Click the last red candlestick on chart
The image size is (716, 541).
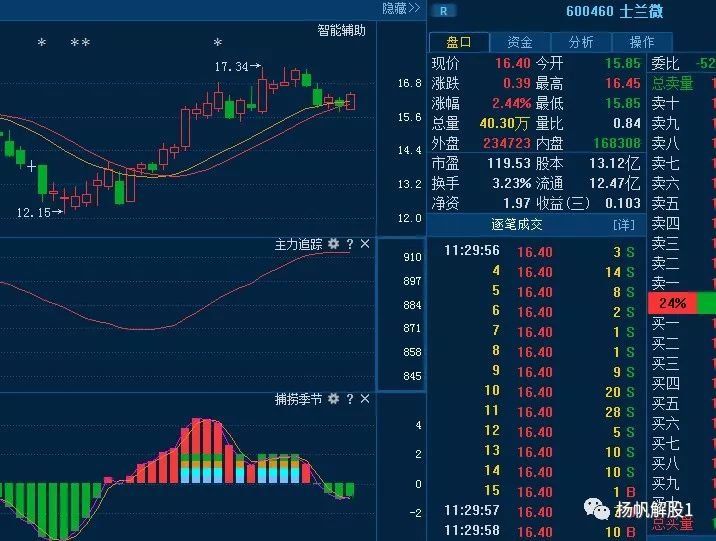coord(350,102)
